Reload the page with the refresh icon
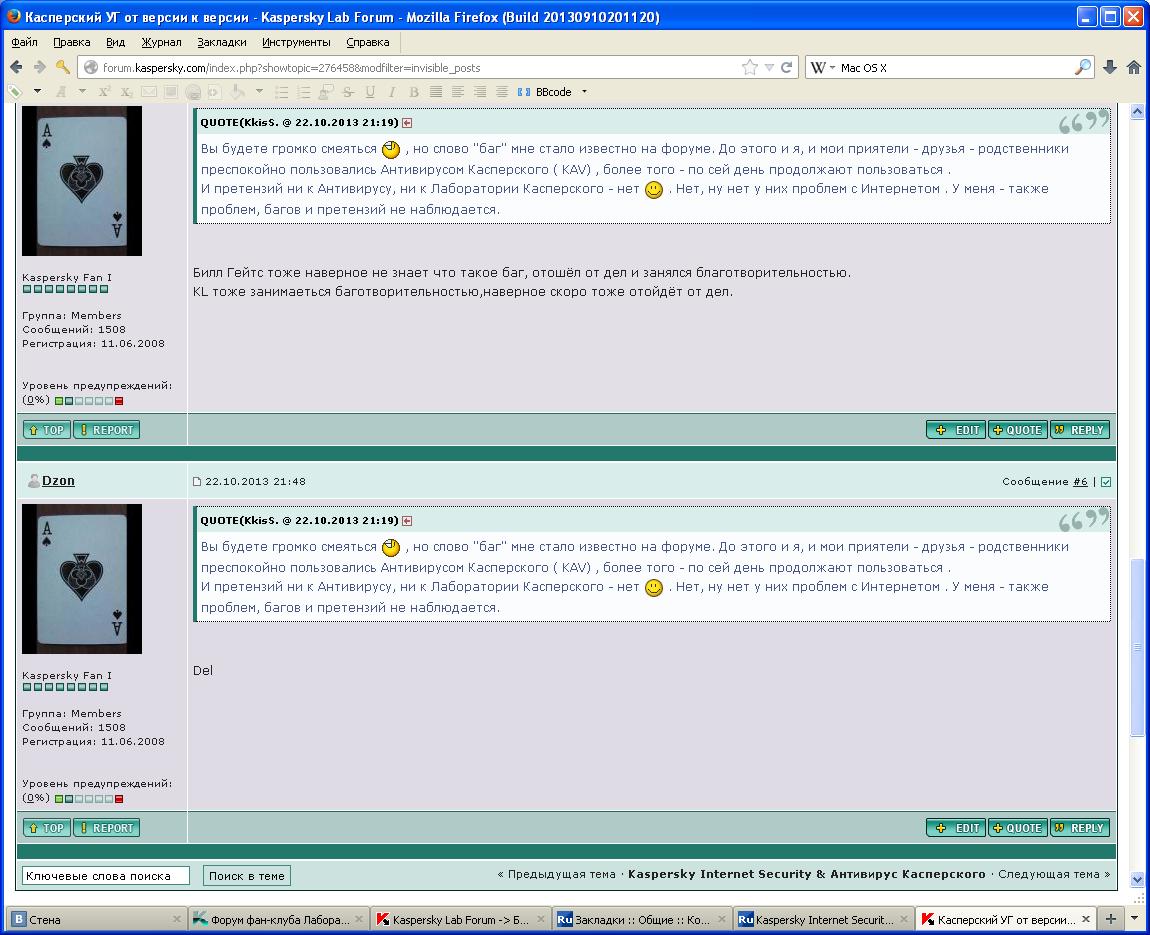Image resolution: width=1150 pixels, height=935 pixels. coord(787,67)
